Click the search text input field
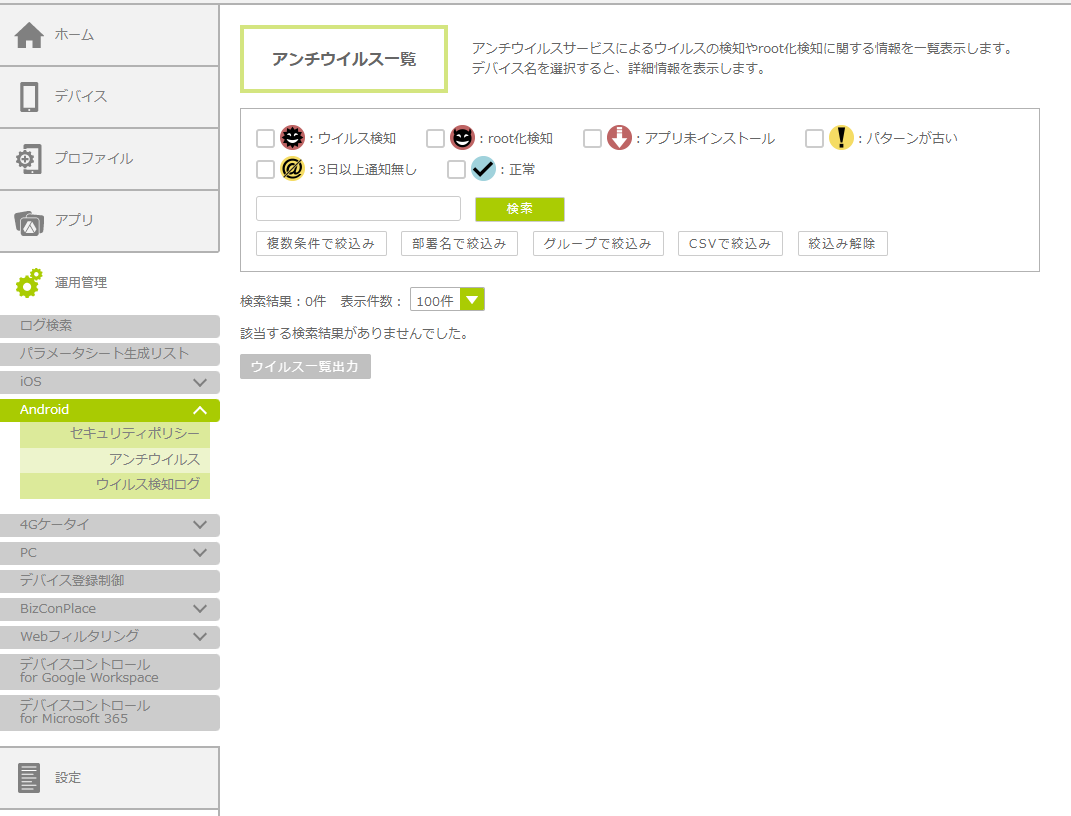This screenshot has height=816, width=1071. pyautogui.click(x=358, y=208)
